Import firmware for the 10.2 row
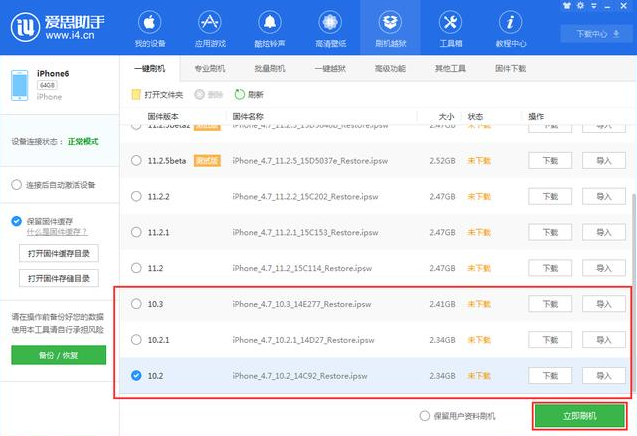This screenshot has width=637, height=436. (604, 375)
